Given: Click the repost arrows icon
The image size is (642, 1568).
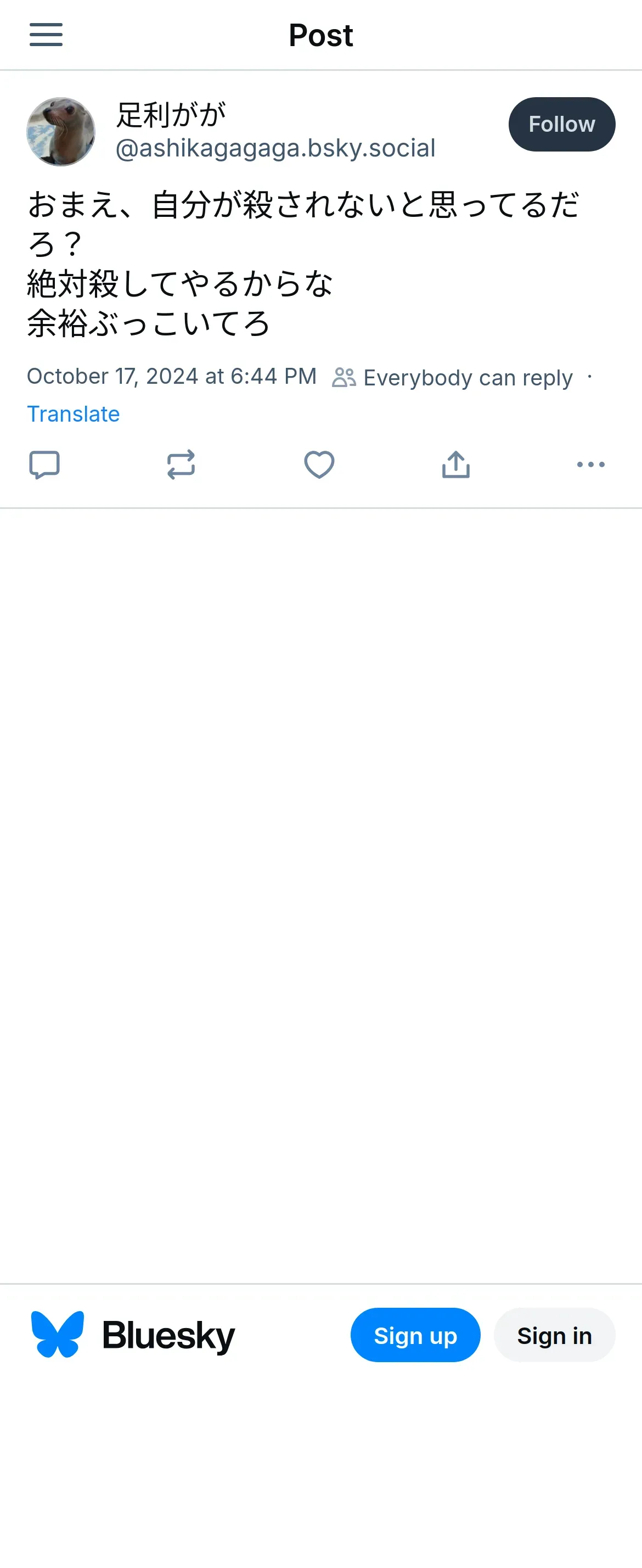Looking at the screenshot, I should (181, 465).
